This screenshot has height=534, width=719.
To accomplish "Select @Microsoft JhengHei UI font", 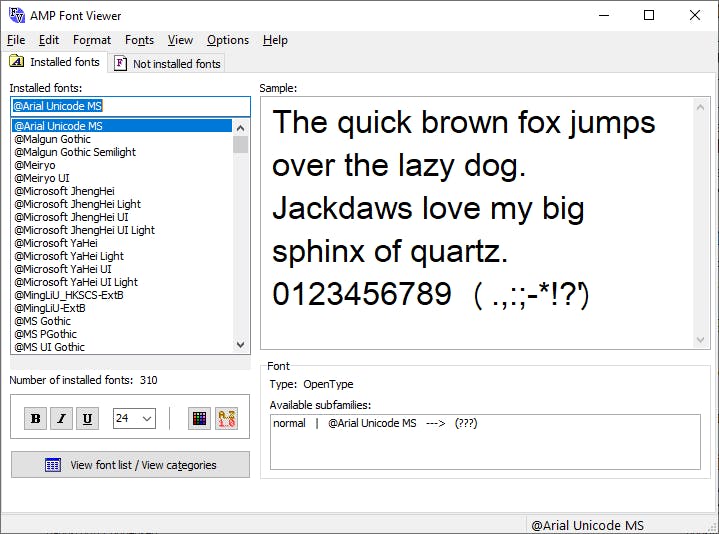I will 122,217.
